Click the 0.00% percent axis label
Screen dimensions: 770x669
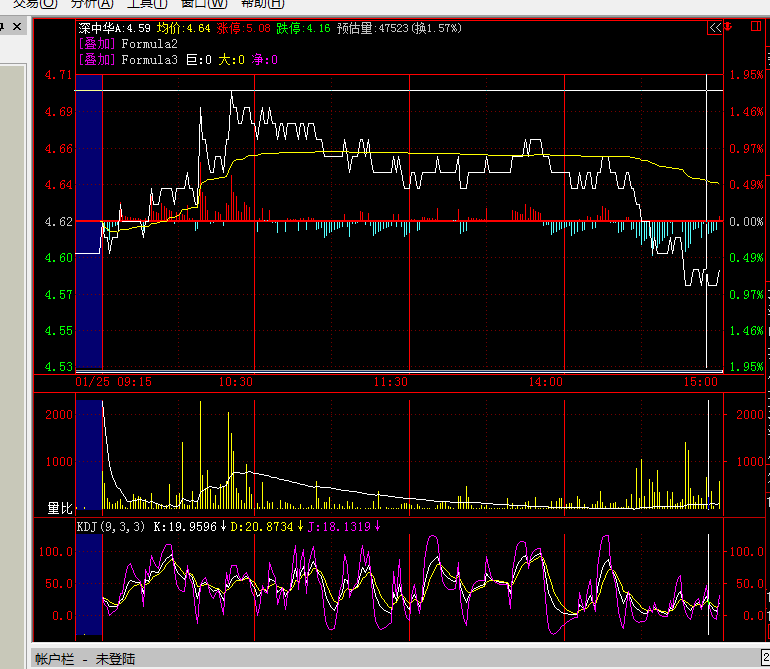[x=746, y=222]
